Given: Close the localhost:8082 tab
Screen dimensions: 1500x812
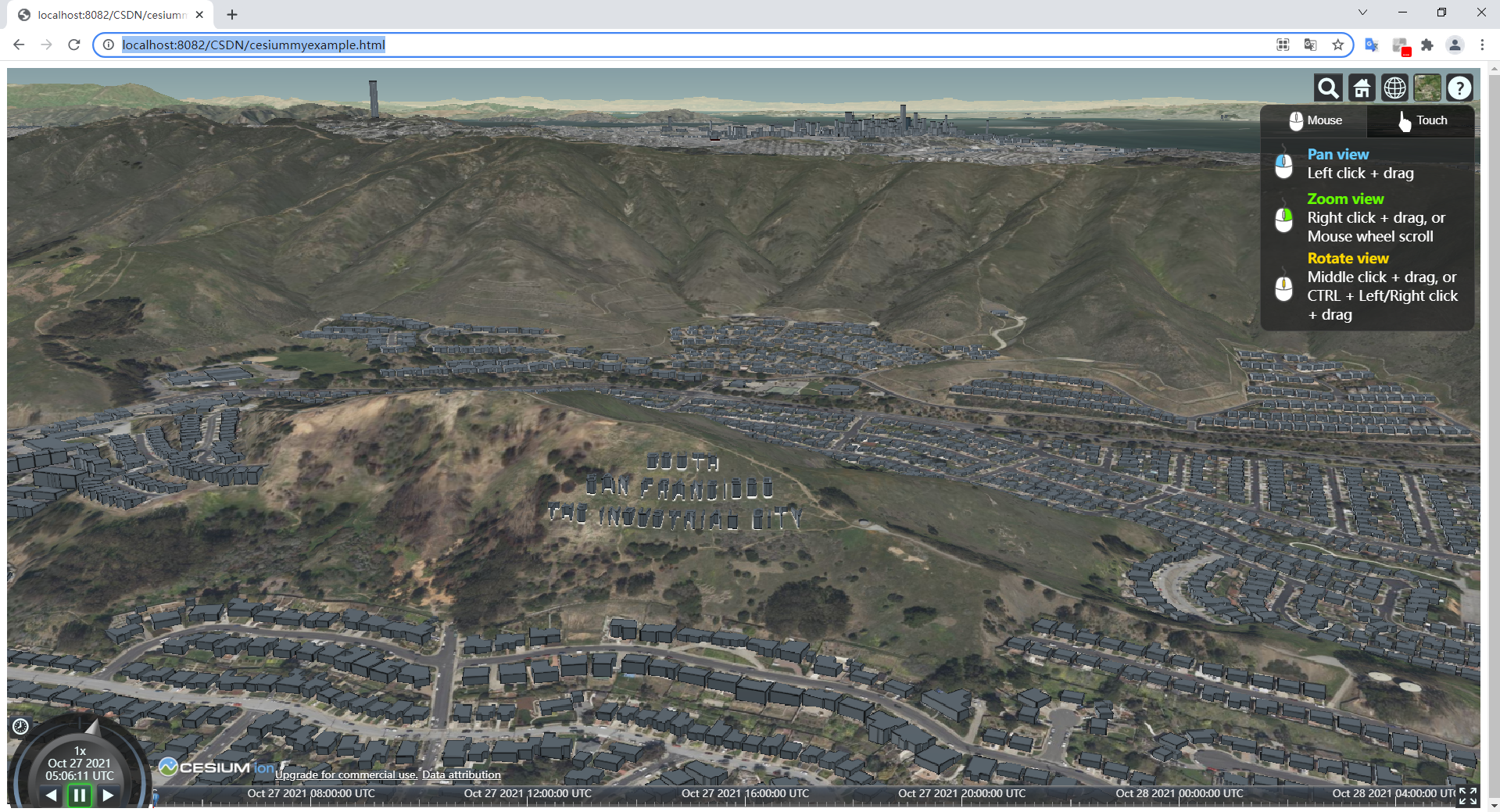Looking at the screenshot, I should pyautogui.click(x=199, y=15).
